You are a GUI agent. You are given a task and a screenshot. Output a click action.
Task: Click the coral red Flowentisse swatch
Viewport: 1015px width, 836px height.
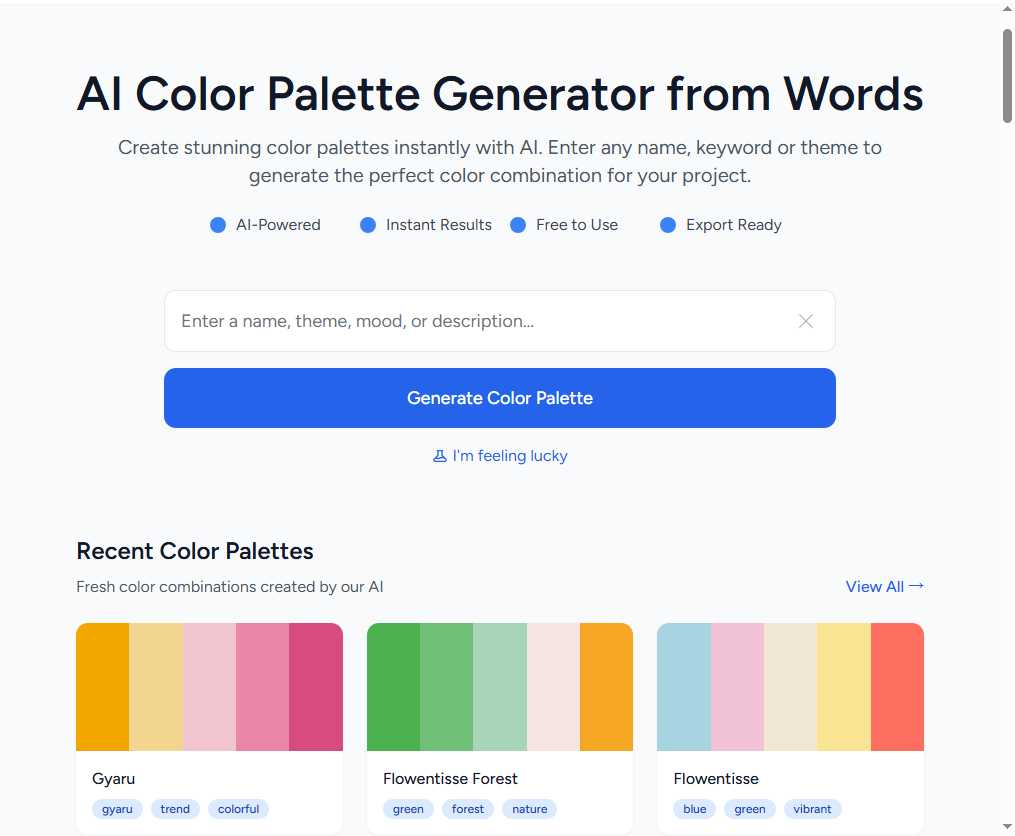(x=897, y=687)
